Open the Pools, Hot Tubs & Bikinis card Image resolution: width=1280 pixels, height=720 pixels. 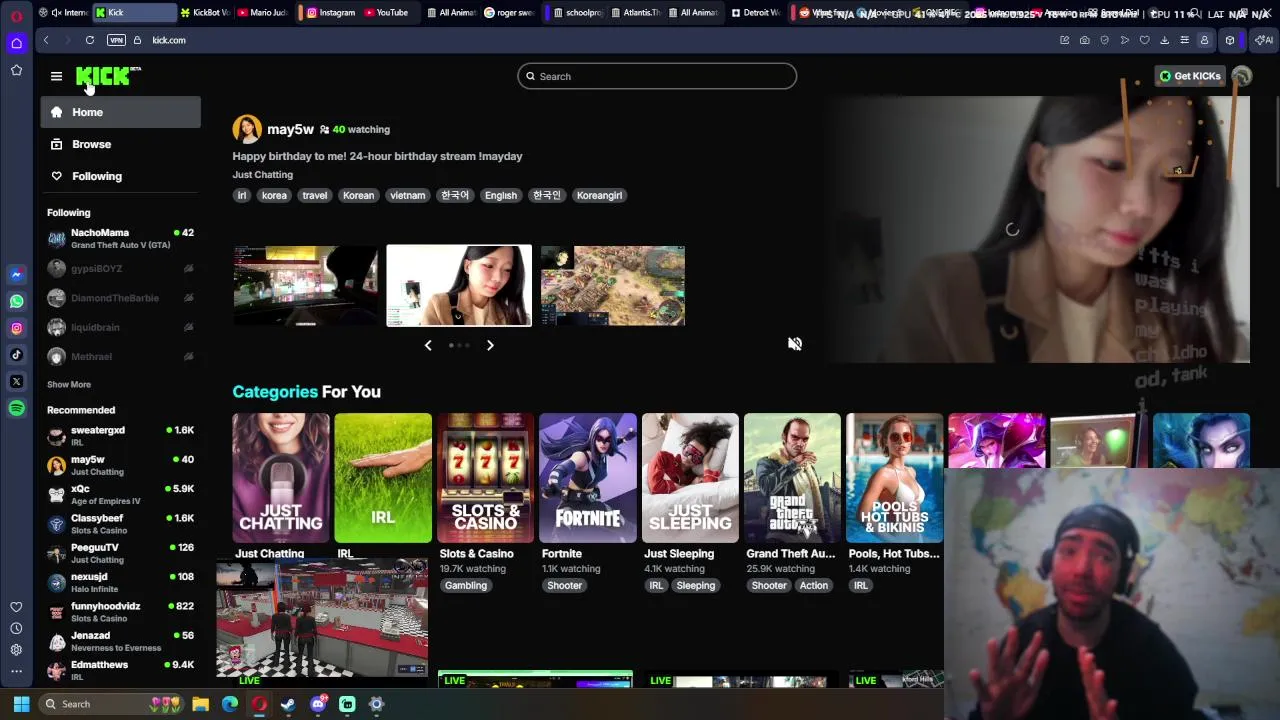[x=894, y=478]
